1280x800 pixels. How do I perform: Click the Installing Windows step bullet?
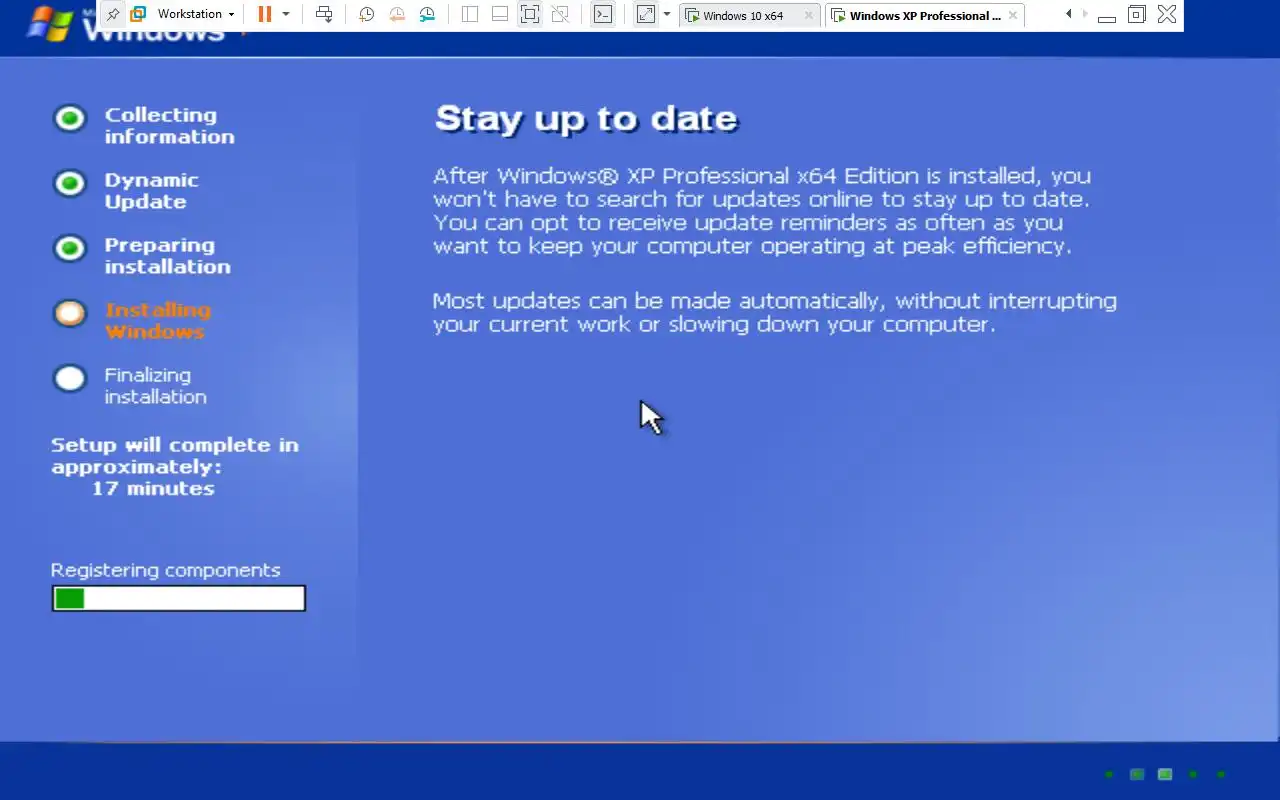point(70,313)
